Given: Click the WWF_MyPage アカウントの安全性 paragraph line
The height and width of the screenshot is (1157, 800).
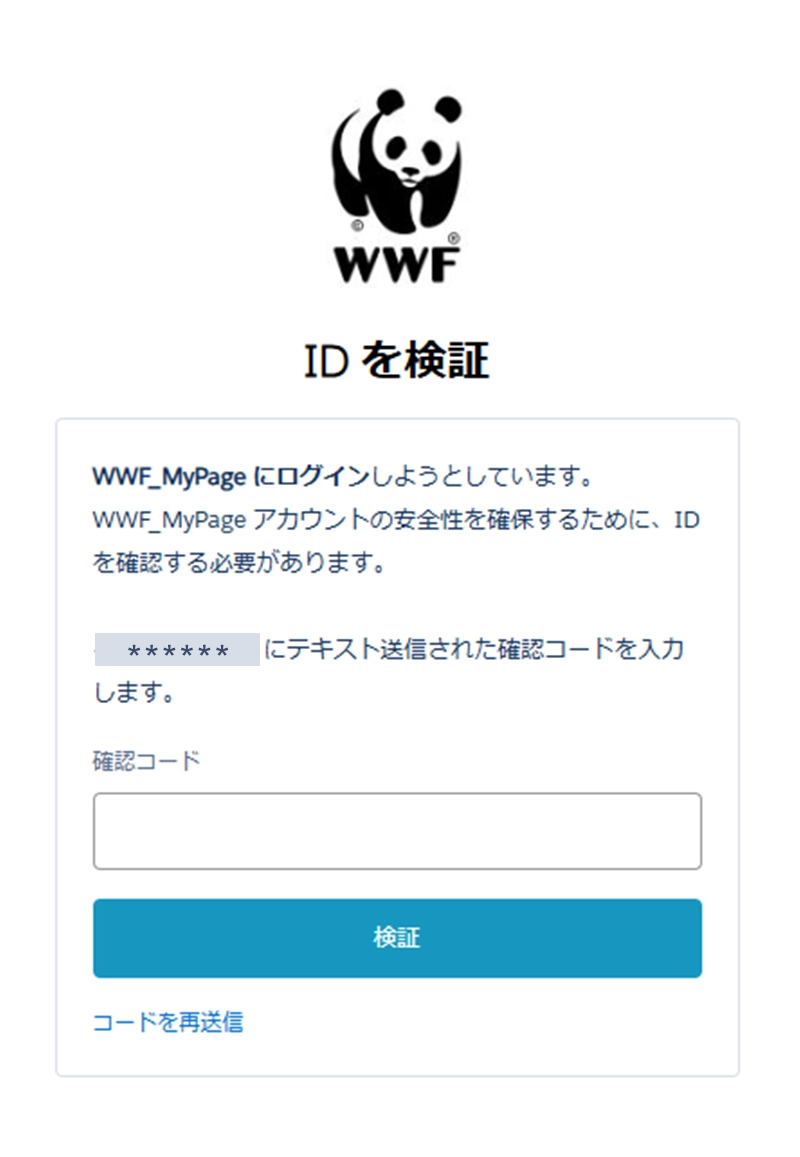Looking at the screenshot, I should point(396,520).
